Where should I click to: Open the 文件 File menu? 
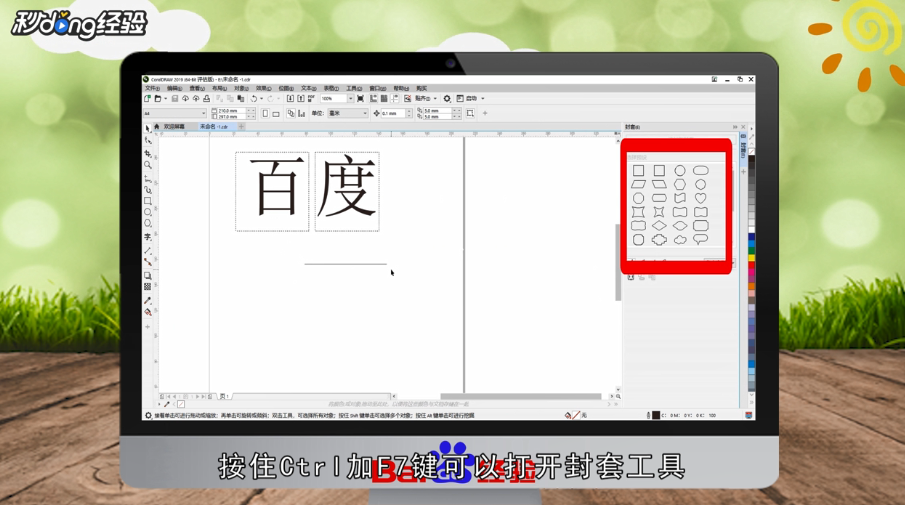point(152,88)
